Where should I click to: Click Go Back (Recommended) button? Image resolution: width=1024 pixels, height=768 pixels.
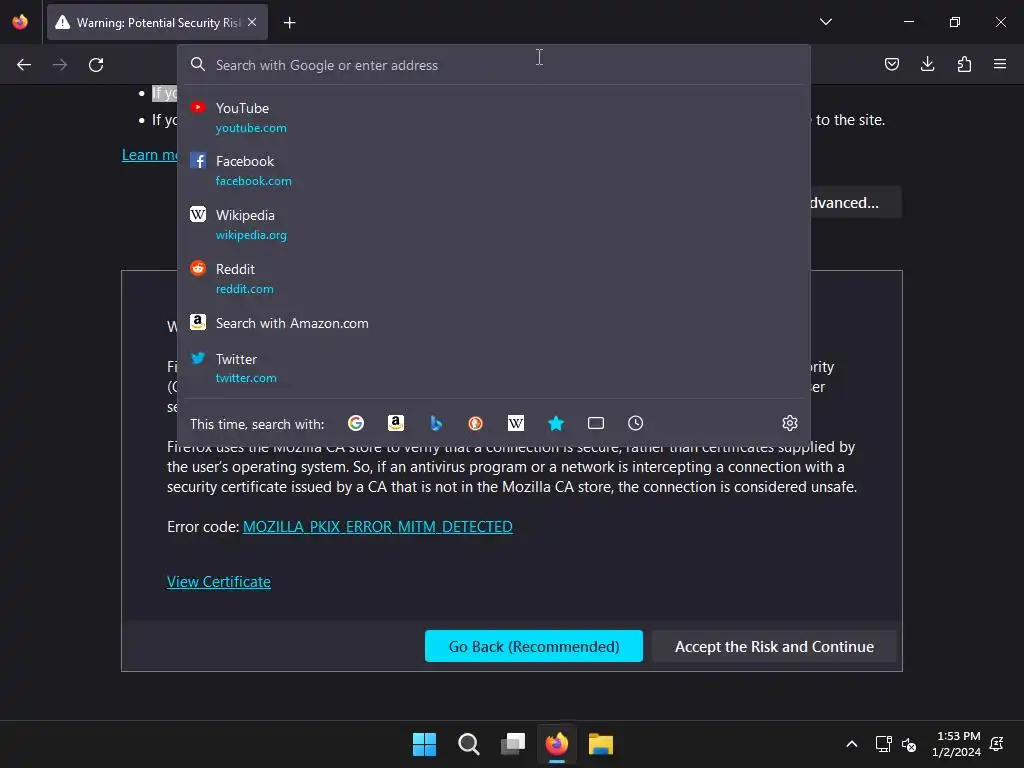[534, 646]
